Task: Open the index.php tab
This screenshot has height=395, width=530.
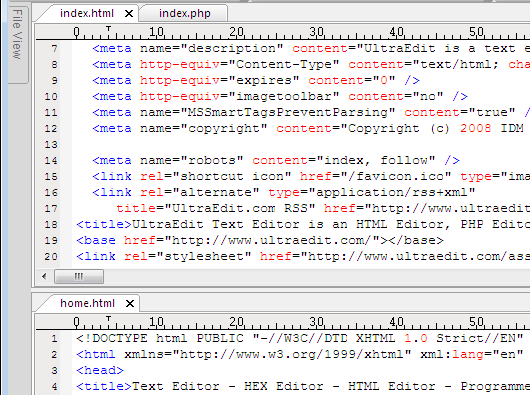Action: click(x=185, y=14)
